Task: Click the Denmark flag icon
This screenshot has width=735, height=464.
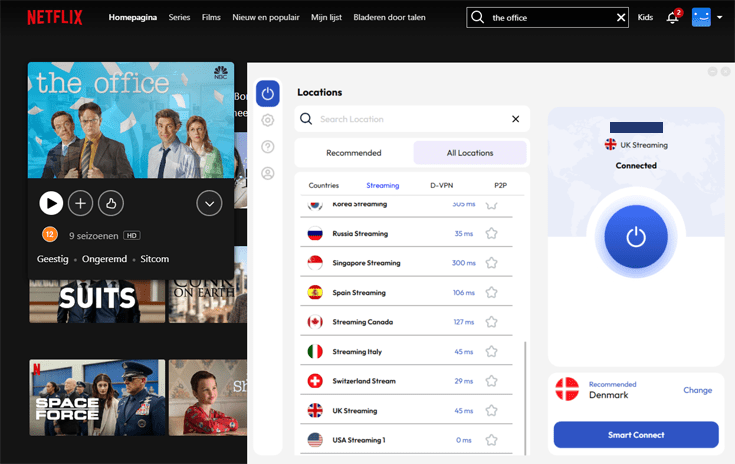Action: click(x=567, y=389)
